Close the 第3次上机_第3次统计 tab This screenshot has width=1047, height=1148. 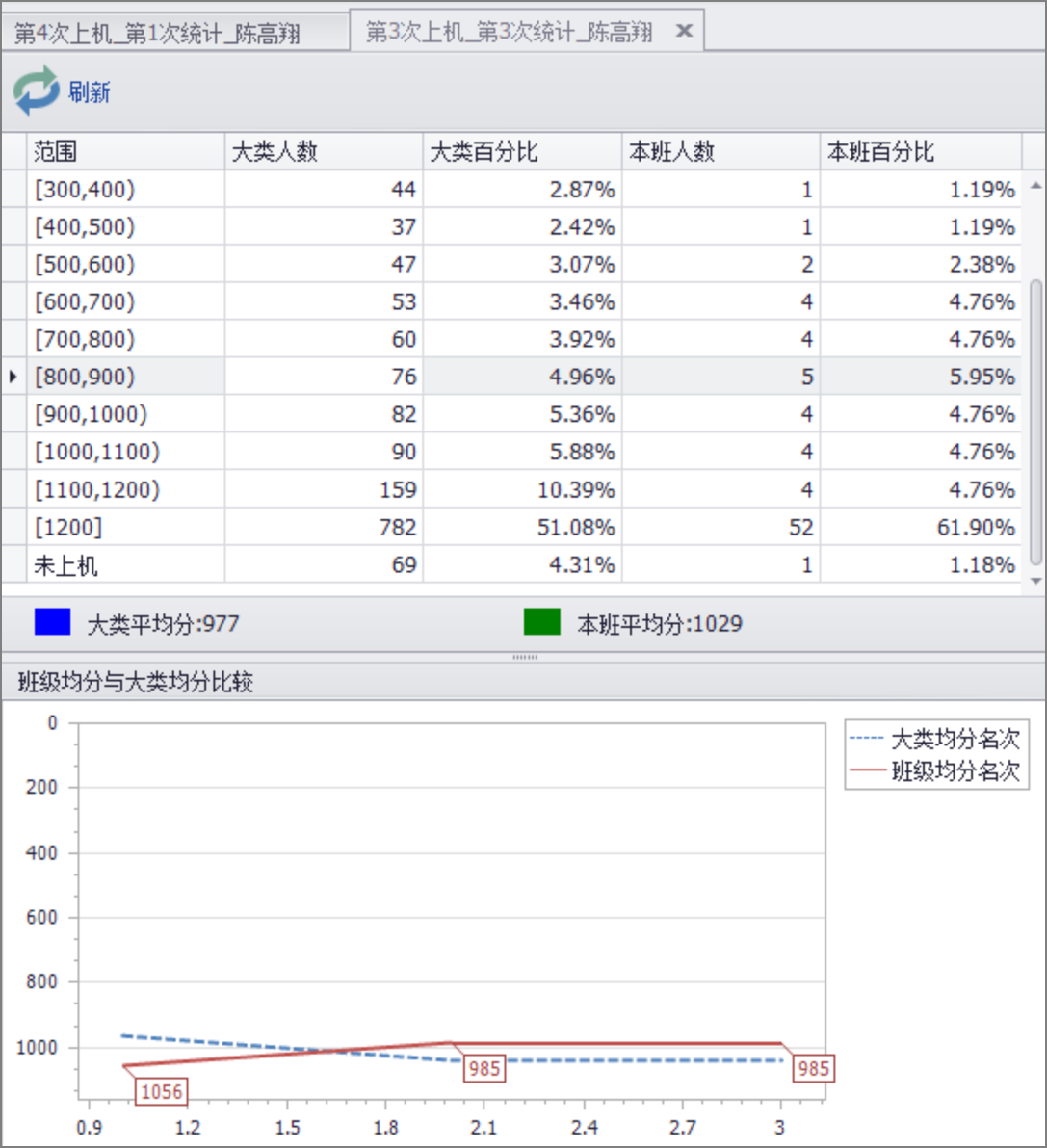[x=683, y=30]
